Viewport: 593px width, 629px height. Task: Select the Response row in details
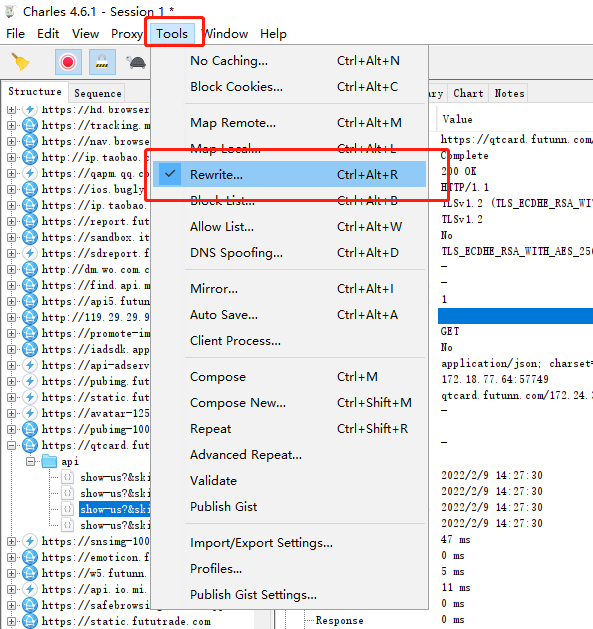coord(339,621)
